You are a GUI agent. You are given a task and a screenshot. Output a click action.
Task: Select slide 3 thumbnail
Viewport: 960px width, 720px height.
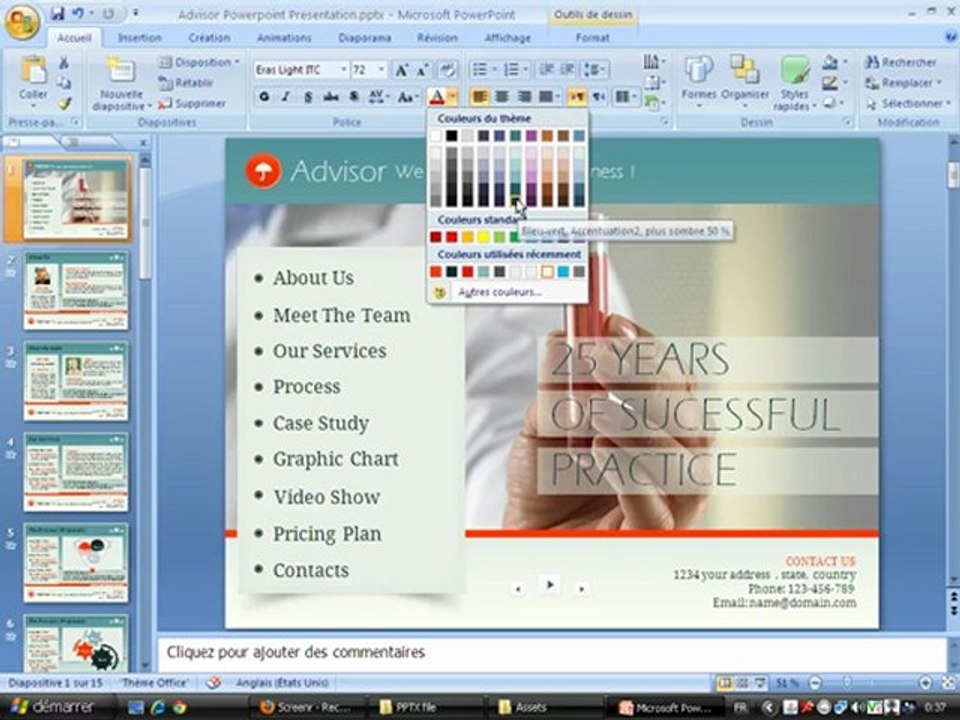pyautogui.click(x=76, y=381)
